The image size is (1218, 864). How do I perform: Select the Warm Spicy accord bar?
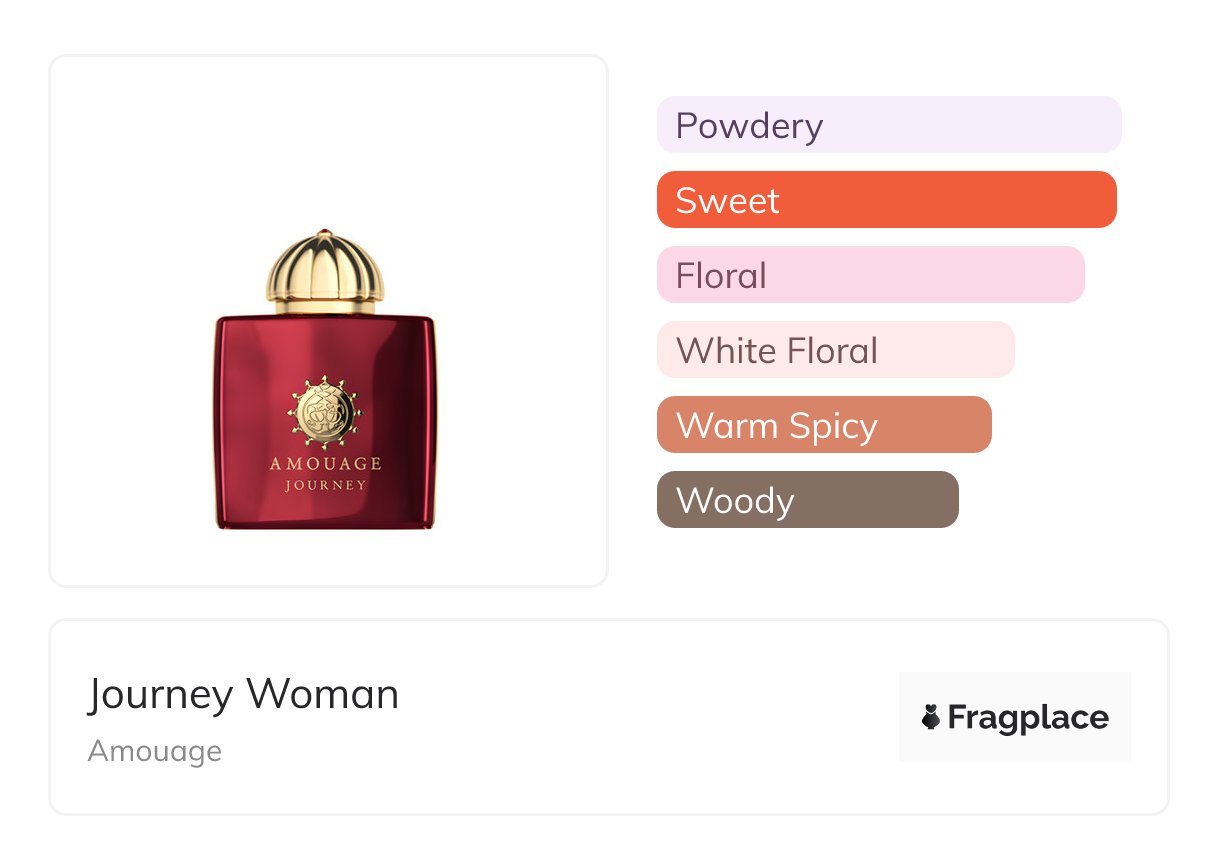tap(823, 425)
